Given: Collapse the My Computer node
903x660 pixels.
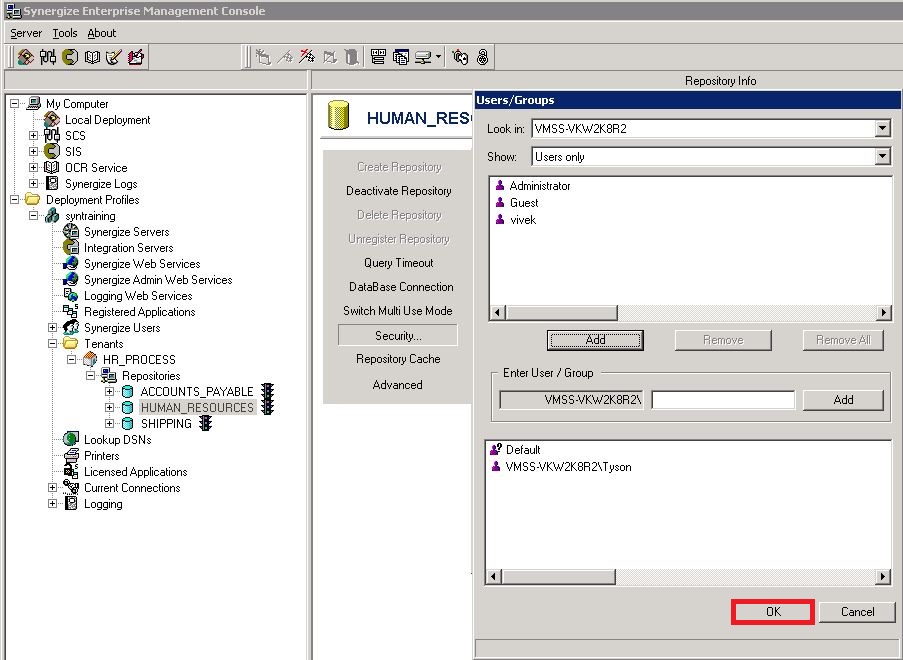Looking at the screenshot, I should [14, 104].
